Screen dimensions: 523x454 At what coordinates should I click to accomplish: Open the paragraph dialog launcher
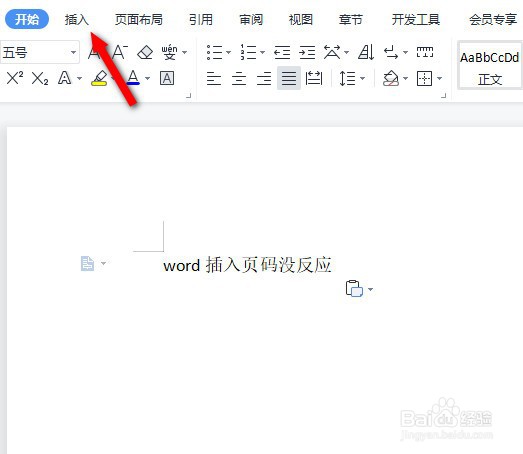point(444,95)
